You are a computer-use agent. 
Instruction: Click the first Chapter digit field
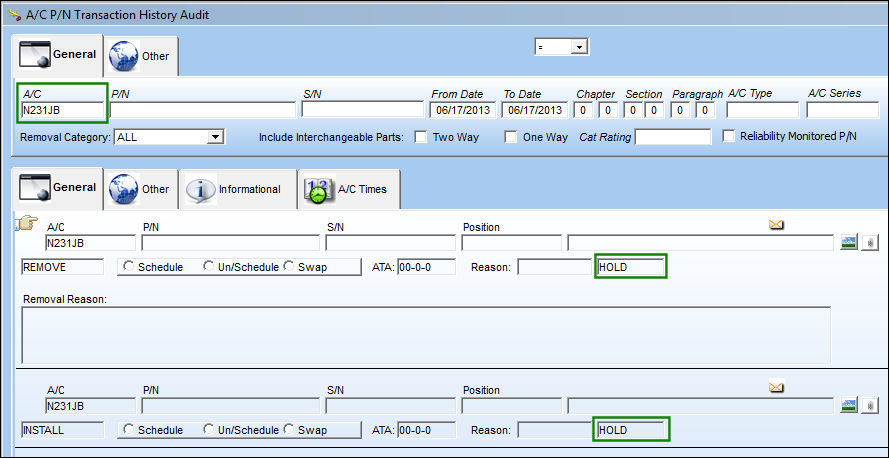[x=583, y=110]
